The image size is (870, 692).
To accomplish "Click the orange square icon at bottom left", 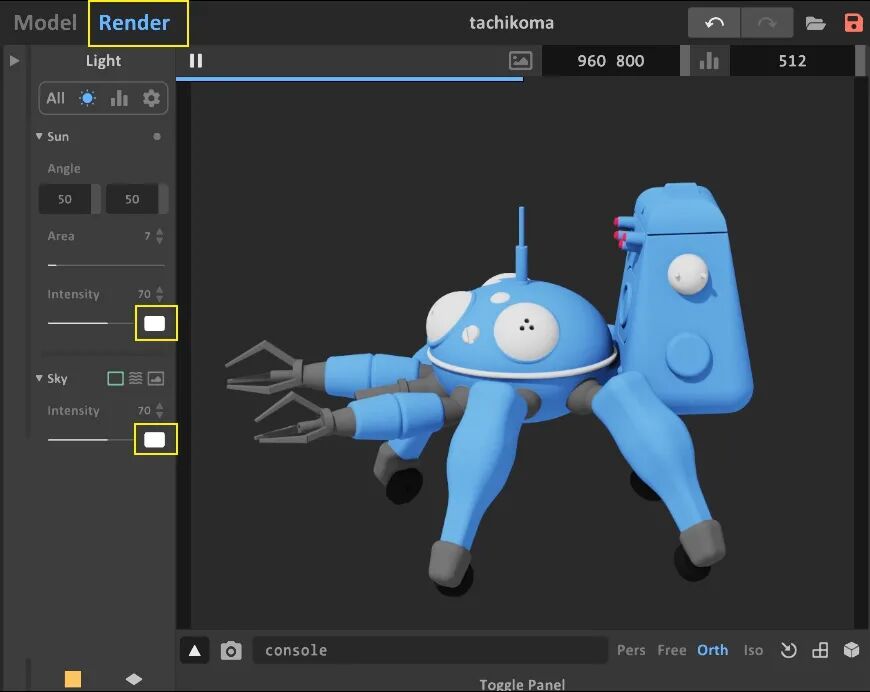I will pos(73,679).
